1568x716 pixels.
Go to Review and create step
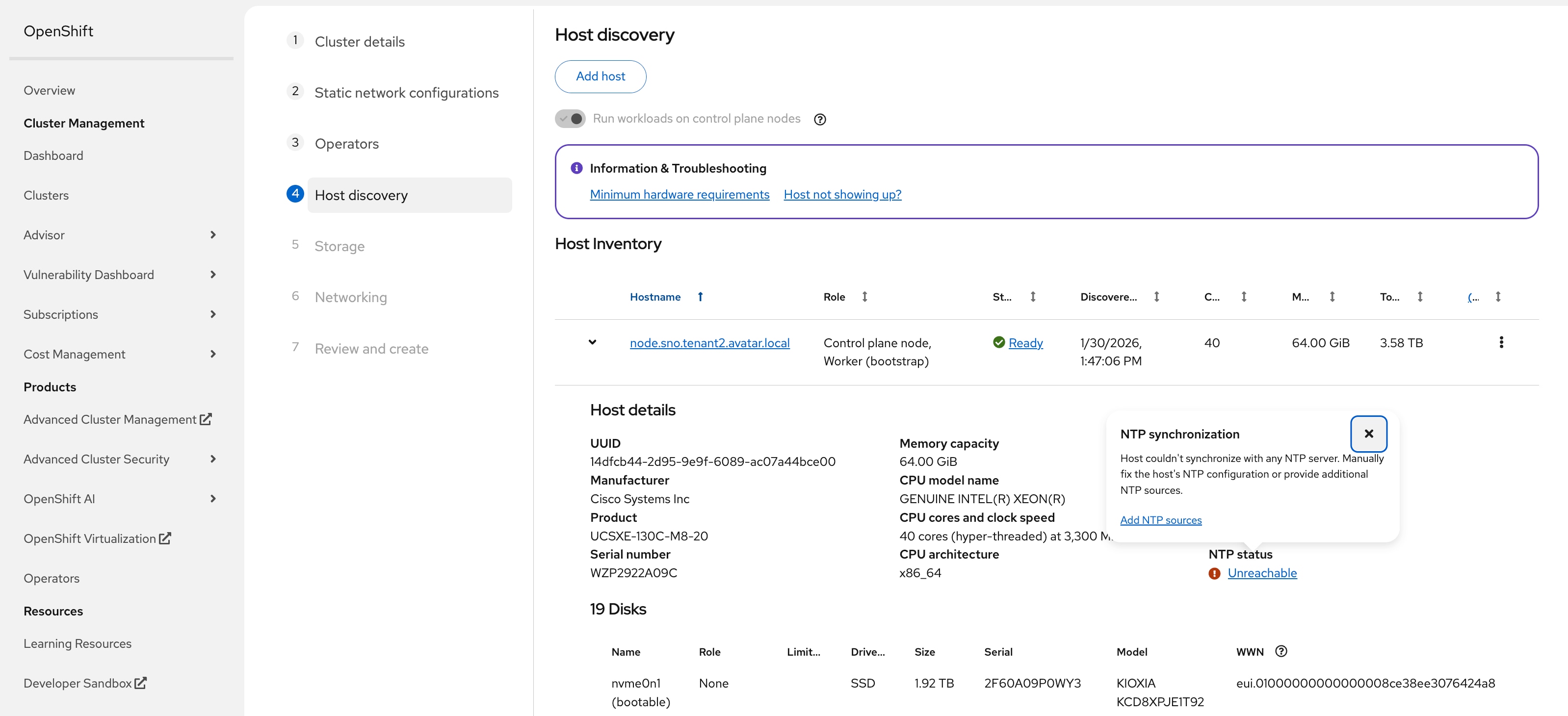(371, 349)
